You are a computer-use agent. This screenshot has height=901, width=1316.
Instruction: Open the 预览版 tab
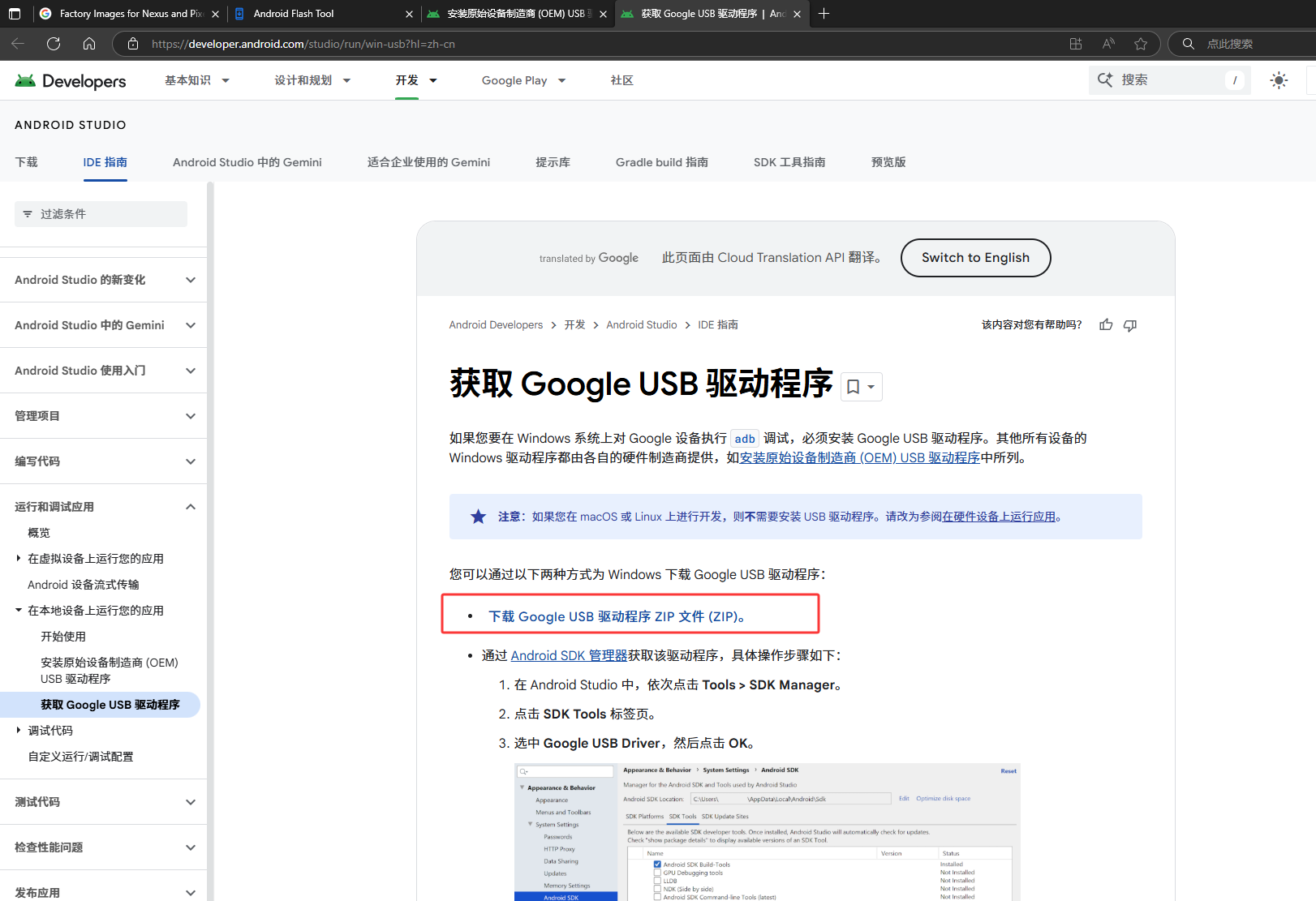888,162
